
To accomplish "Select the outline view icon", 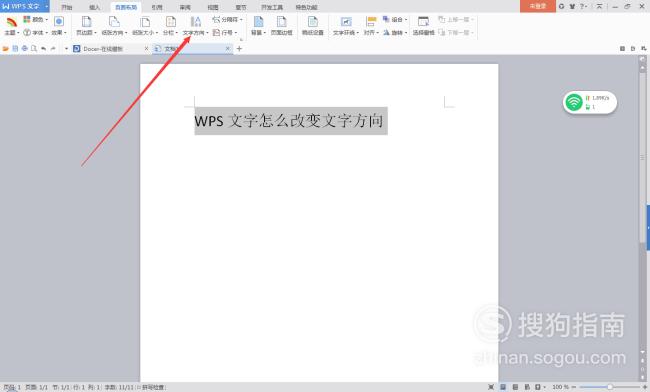I will point(515,387).
